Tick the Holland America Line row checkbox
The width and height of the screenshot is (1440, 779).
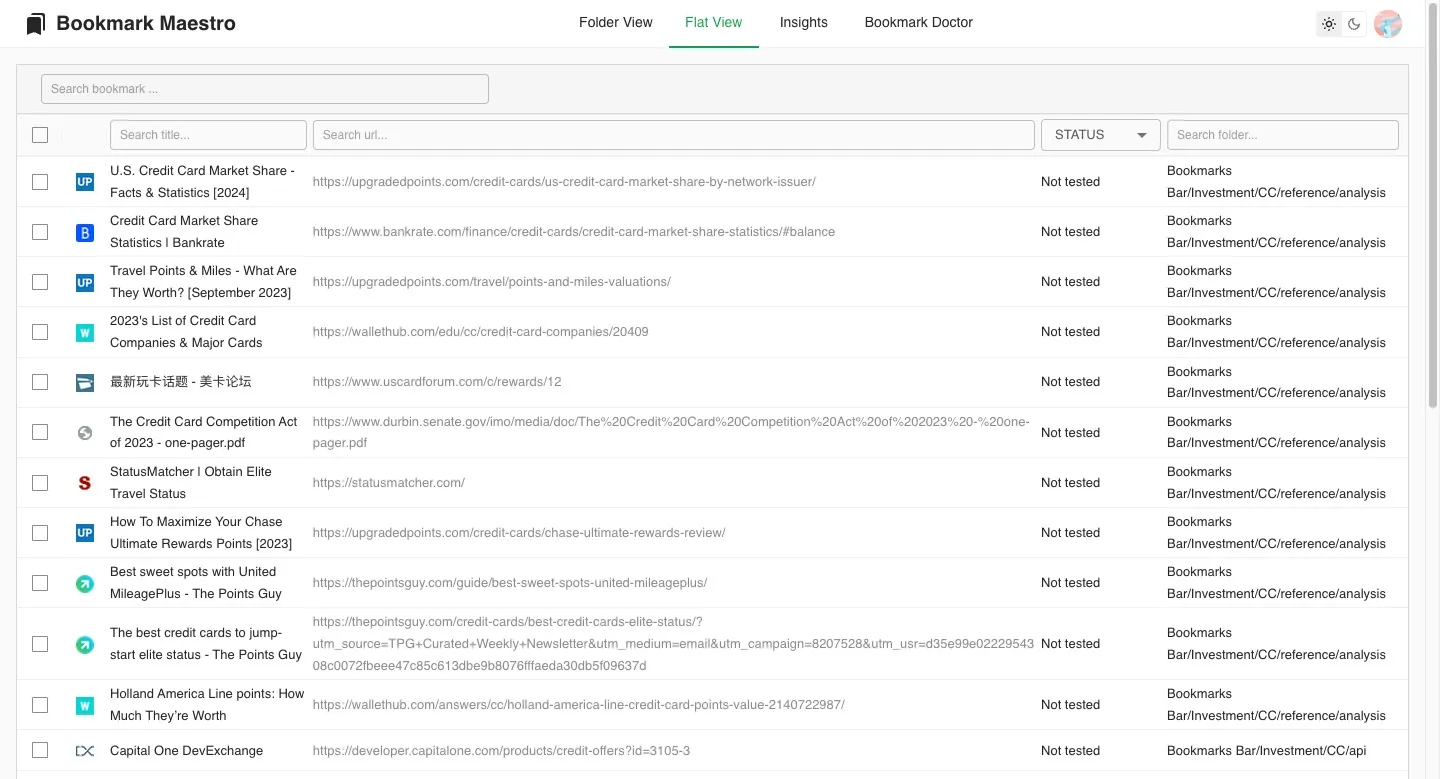(x=40, y=705)
